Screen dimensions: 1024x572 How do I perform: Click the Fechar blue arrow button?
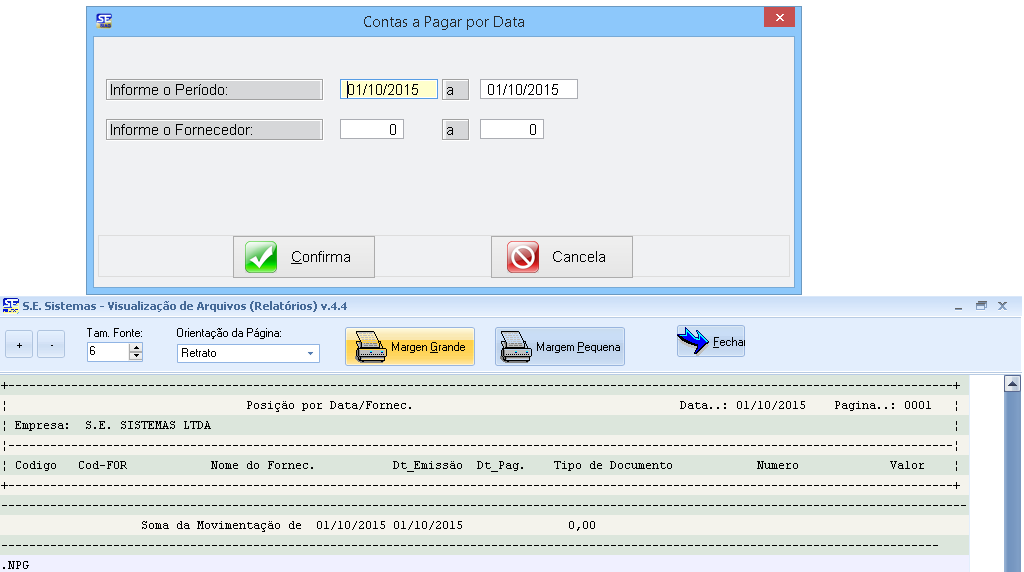(x=710, y=342)
